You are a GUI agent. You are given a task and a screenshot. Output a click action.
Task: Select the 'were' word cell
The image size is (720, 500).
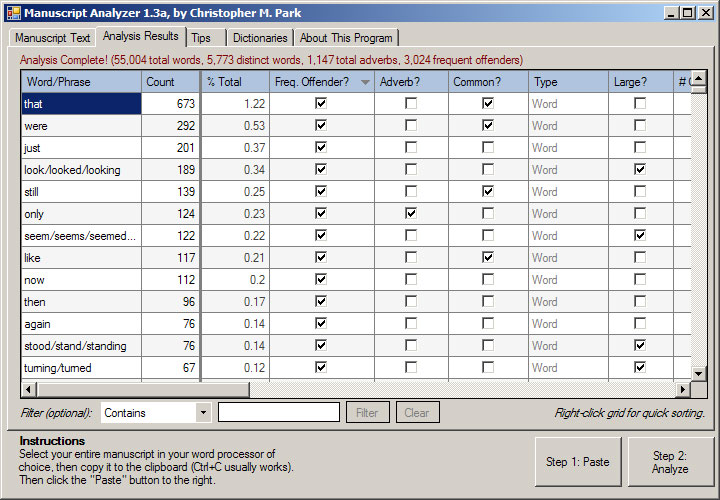81,126
